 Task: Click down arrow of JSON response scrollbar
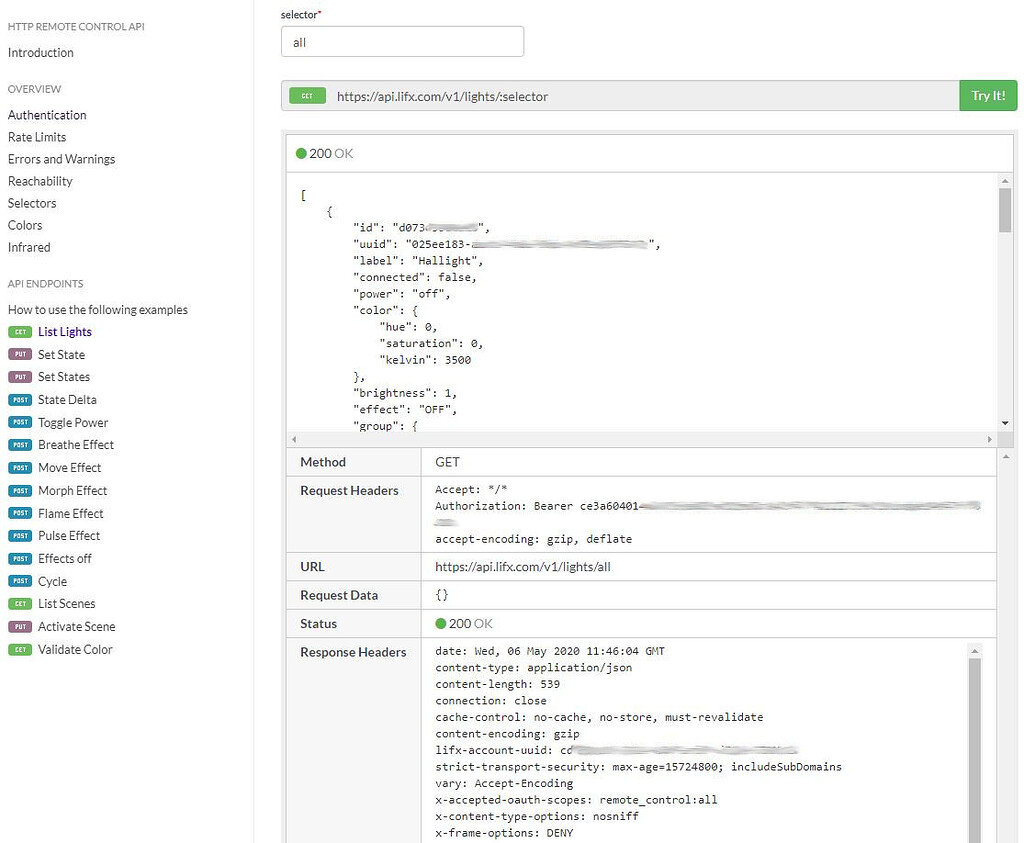point(1004,423)
